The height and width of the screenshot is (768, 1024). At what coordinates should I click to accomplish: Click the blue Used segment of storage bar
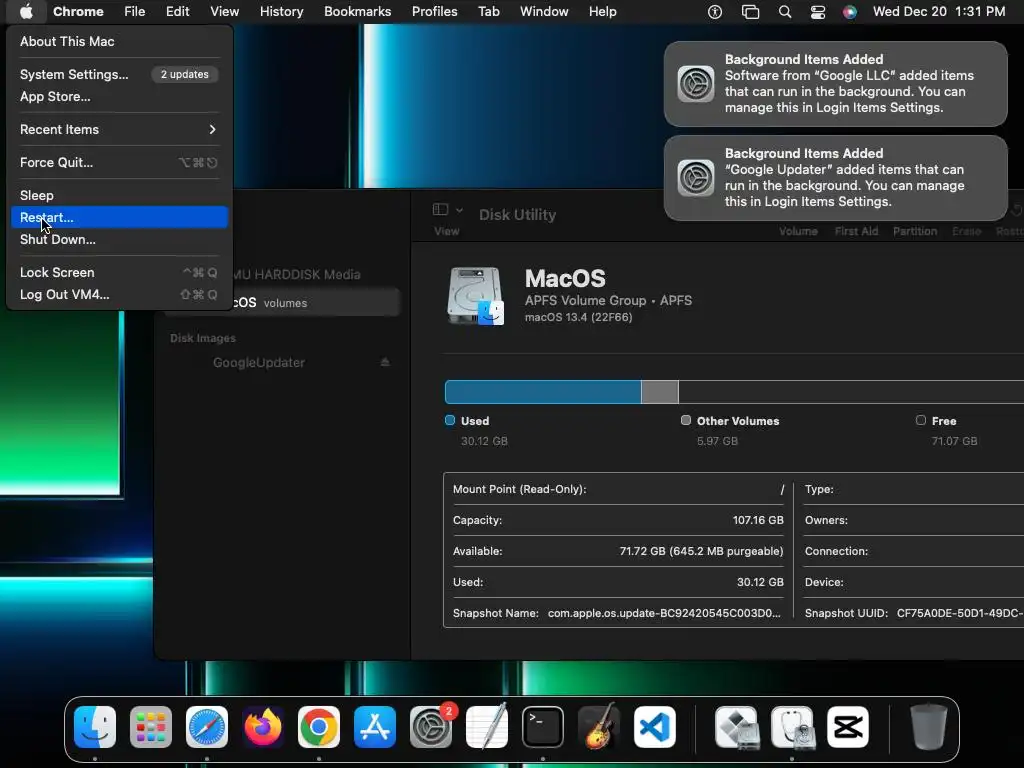click(x=543, y=392)
